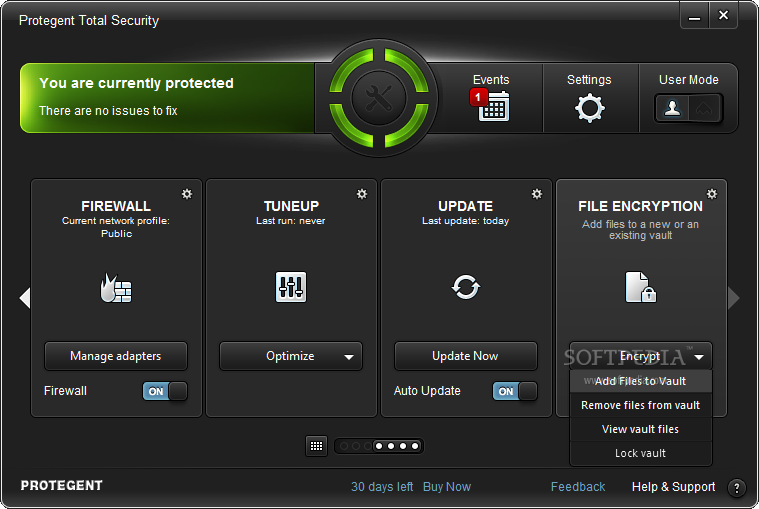Click the Firewall flame and wall icon
Viewport: 759px width, 509px height.
tap(116, 287)
